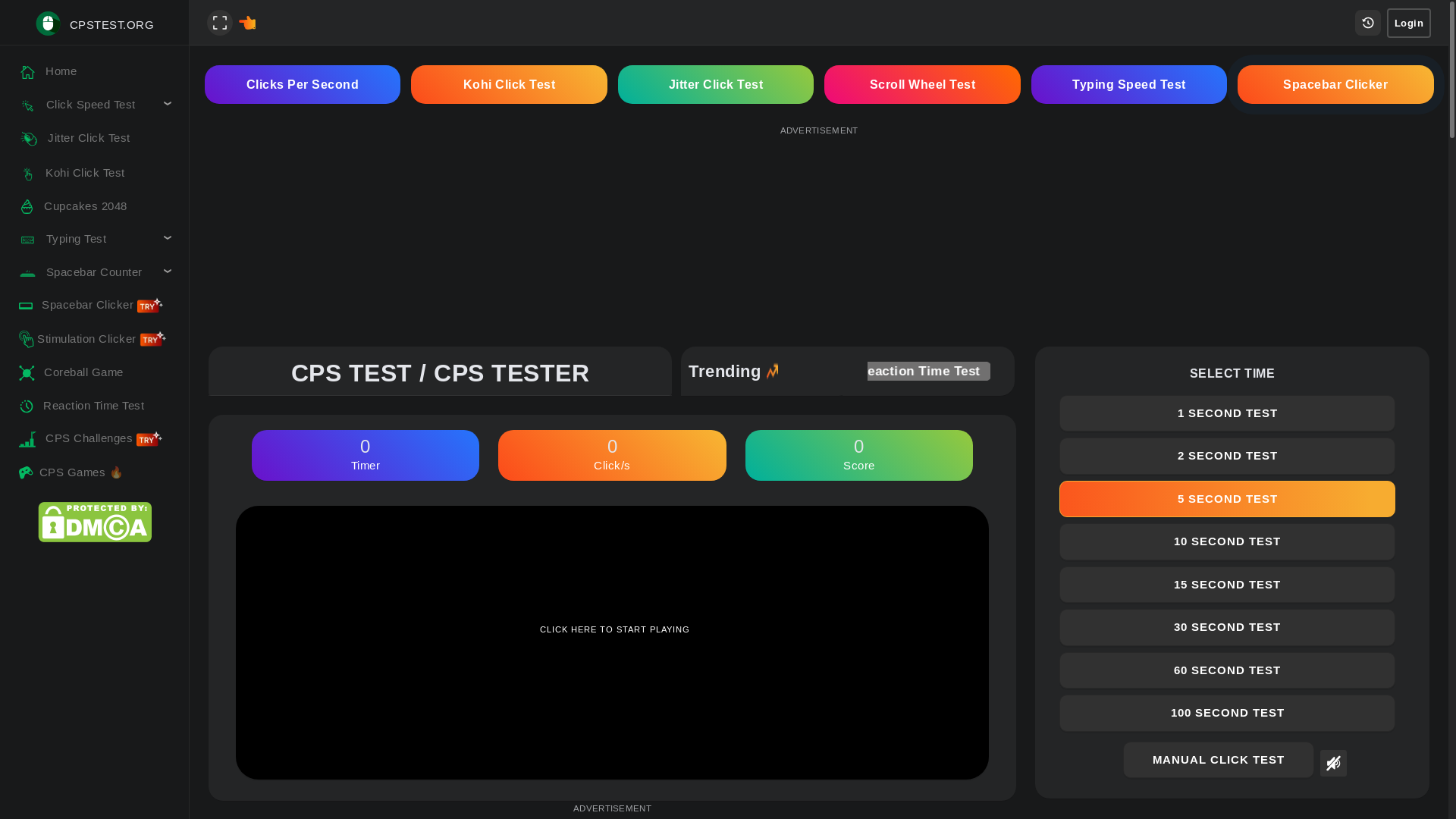Click the Click/s counter box
The width and height of the screenshot is (1456, 819).
(612, 455)
